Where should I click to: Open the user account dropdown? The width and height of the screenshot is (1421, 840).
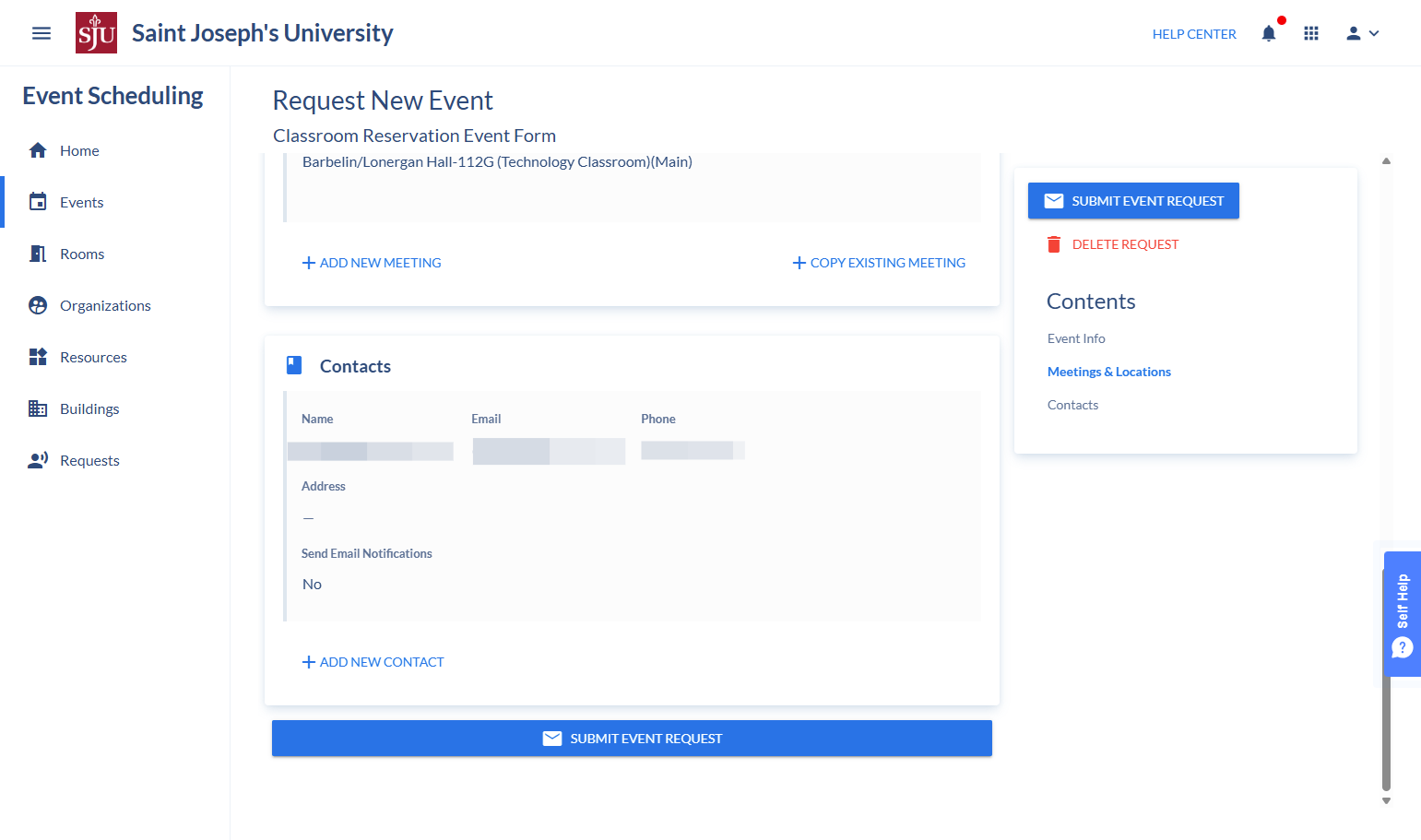[1362, 33]
